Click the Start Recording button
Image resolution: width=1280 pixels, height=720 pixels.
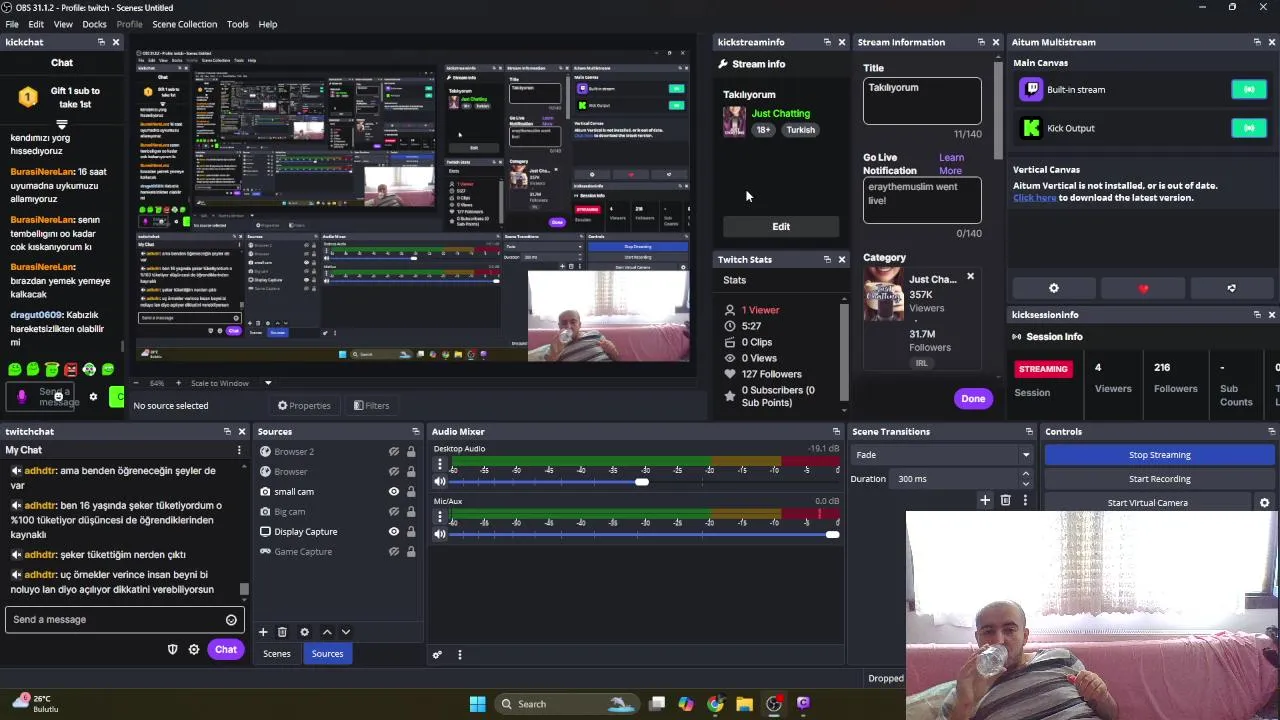(1159, 479)
